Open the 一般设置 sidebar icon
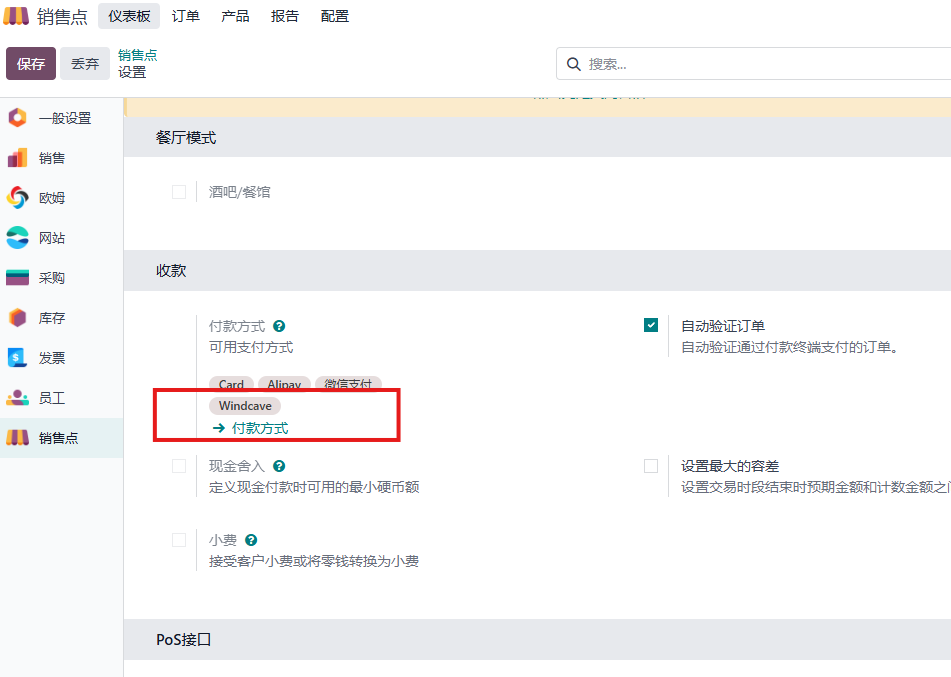951x677 pixels. click(18, 118)
